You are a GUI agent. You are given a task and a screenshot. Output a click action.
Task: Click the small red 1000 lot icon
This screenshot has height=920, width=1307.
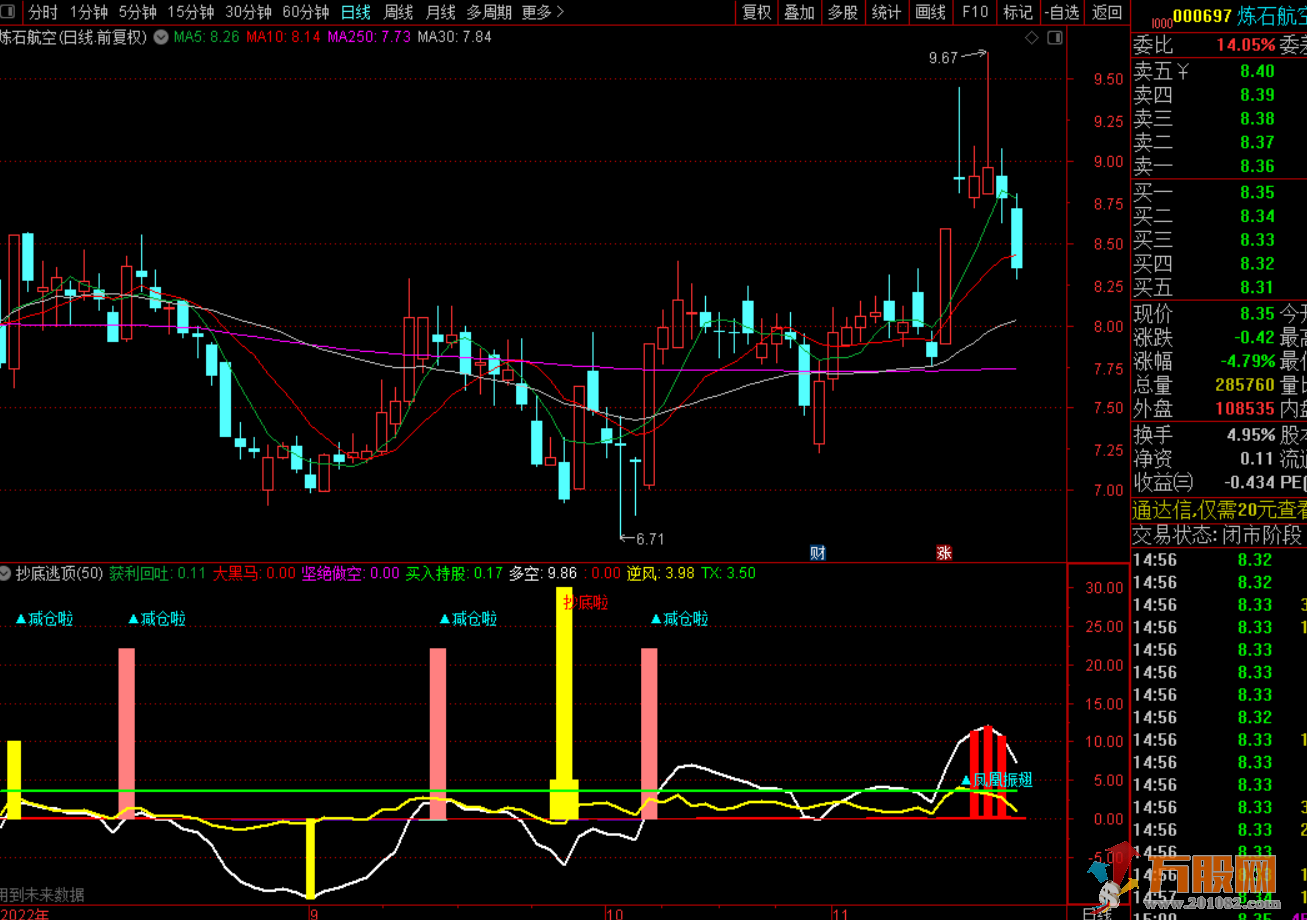click(x=1160, y=21)
